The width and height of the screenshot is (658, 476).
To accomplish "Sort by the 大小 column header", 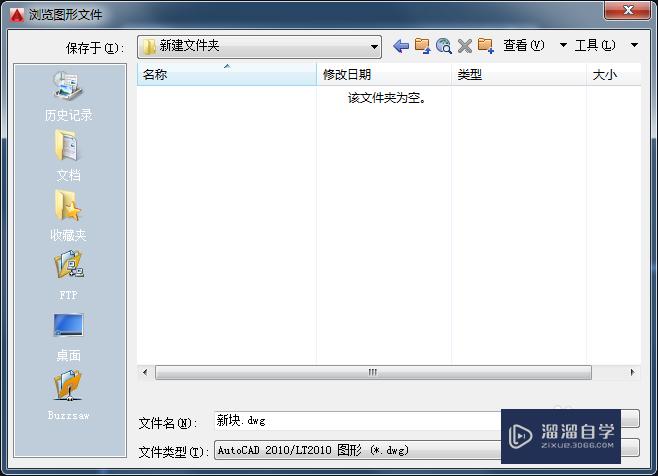I will (x=614, y=75).
